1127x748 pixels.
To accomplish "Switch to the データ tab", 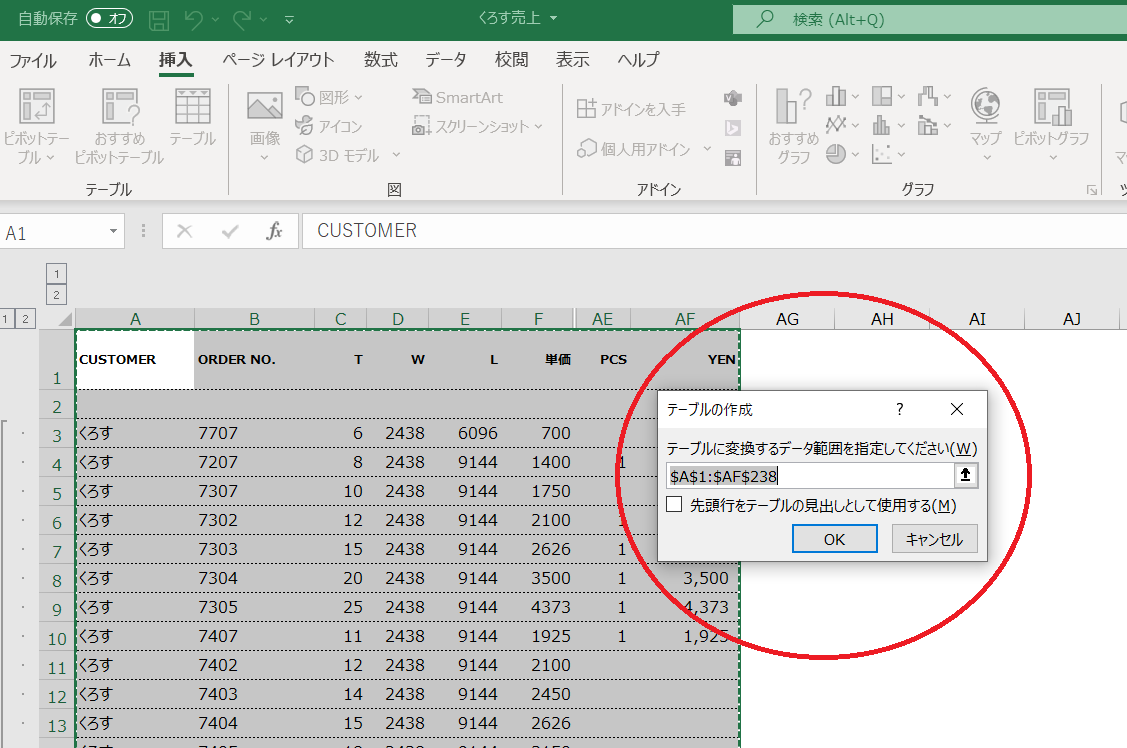I will click(446, 60).
